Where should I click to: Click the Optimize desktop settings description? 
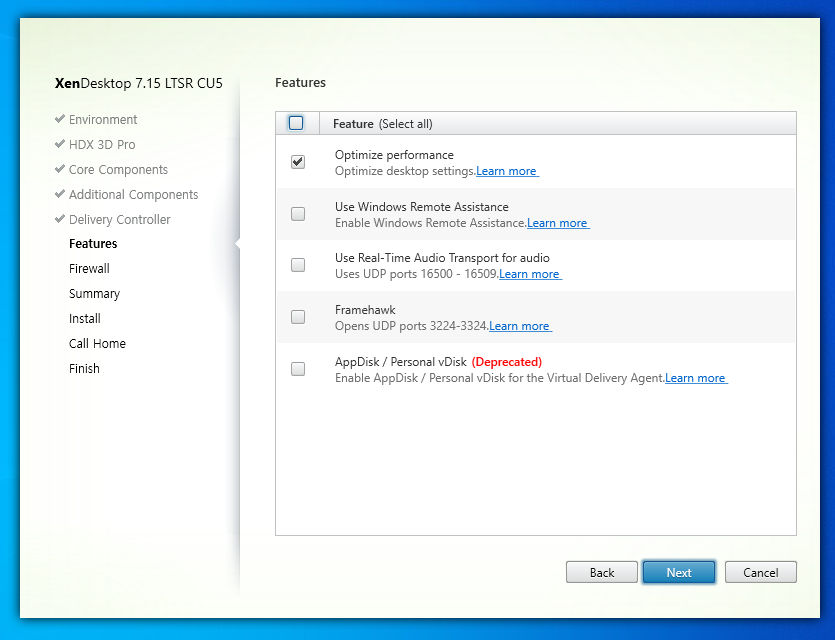(x=405, y=171)
